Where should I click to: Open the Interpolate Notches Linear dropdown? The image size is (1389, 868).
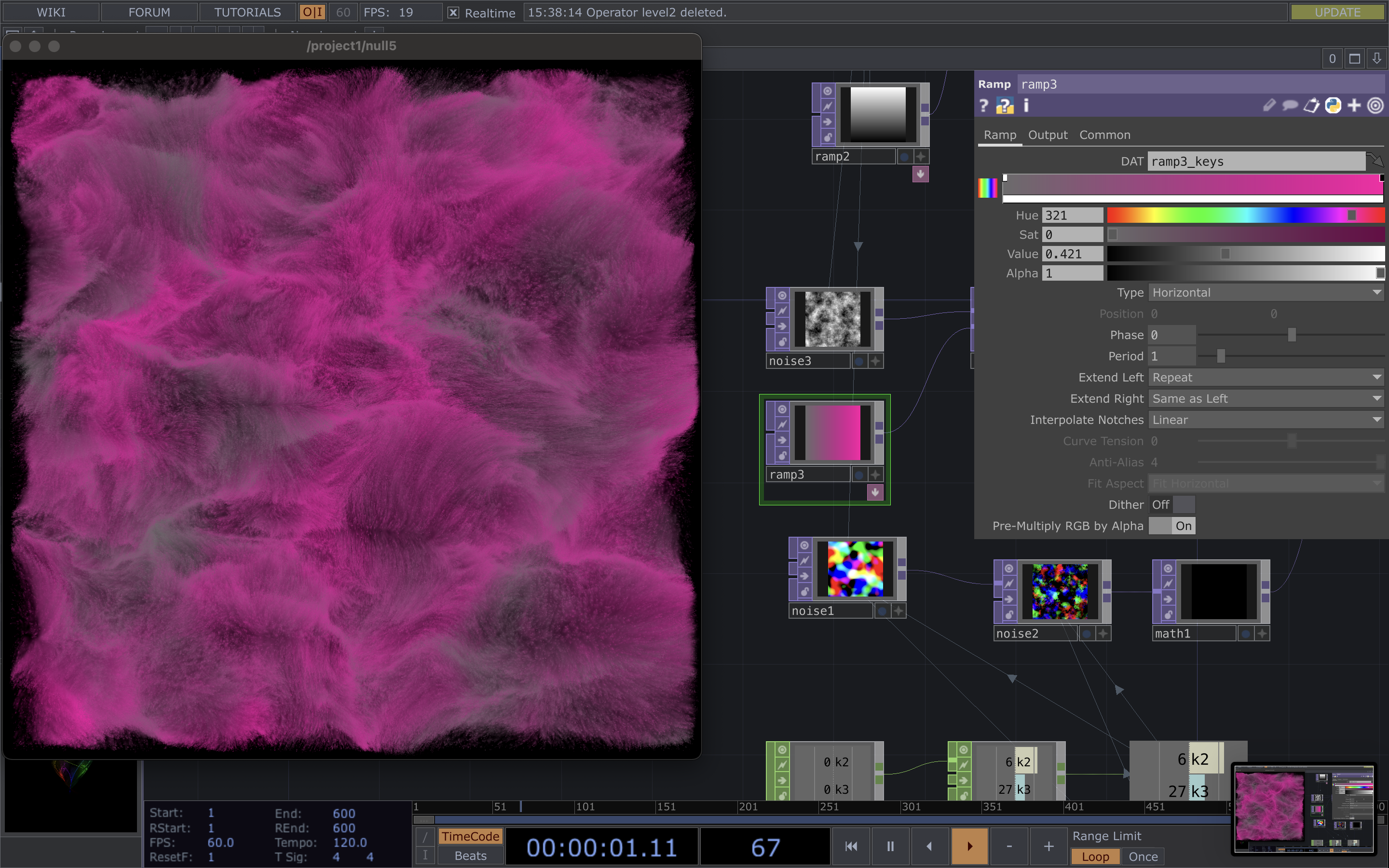point(1266,420)
